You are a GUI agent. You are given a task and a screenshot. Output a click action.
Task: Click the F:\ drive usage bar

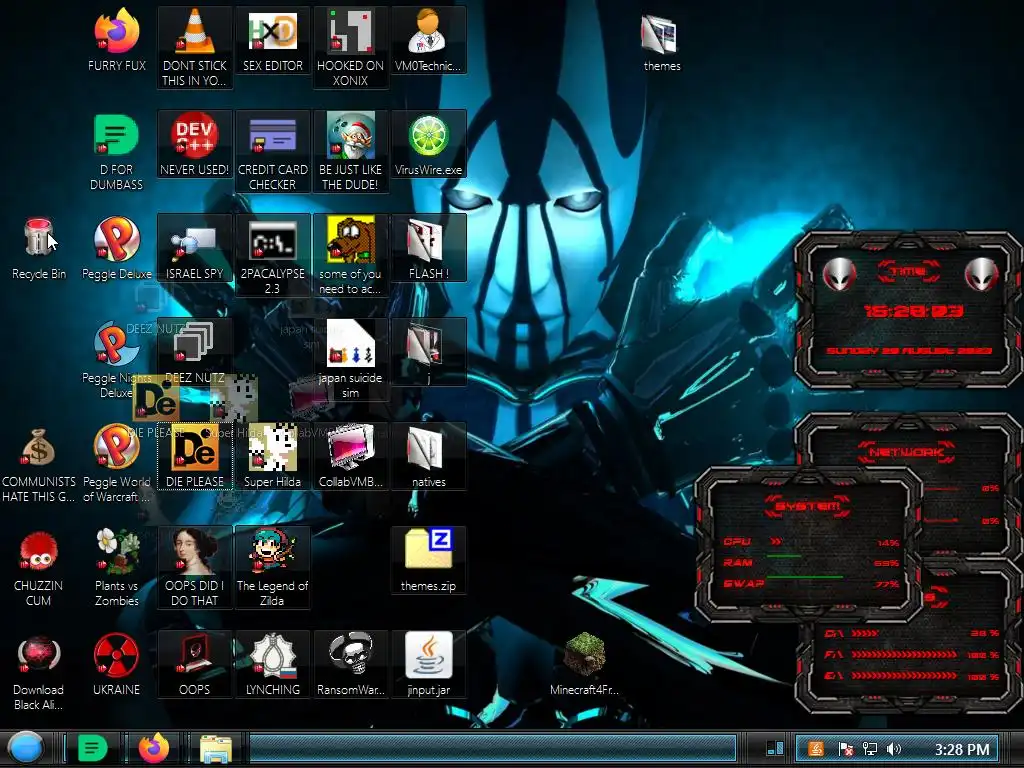tap(904, 654)
